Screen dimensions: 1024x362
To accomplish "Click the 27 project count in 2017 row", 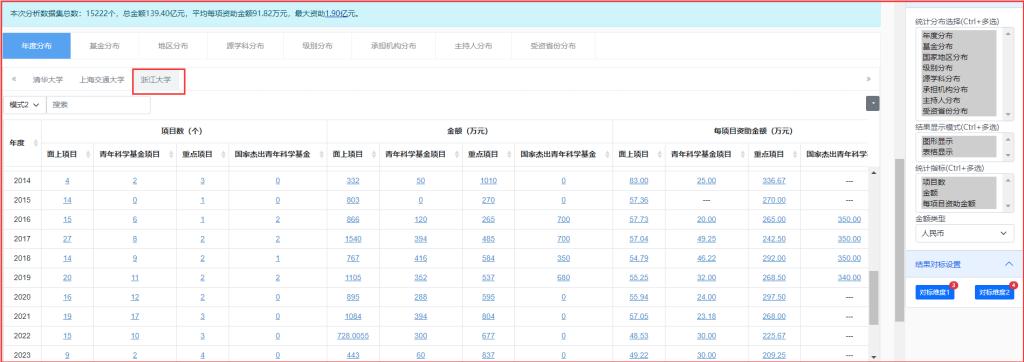I will (67, 239).
